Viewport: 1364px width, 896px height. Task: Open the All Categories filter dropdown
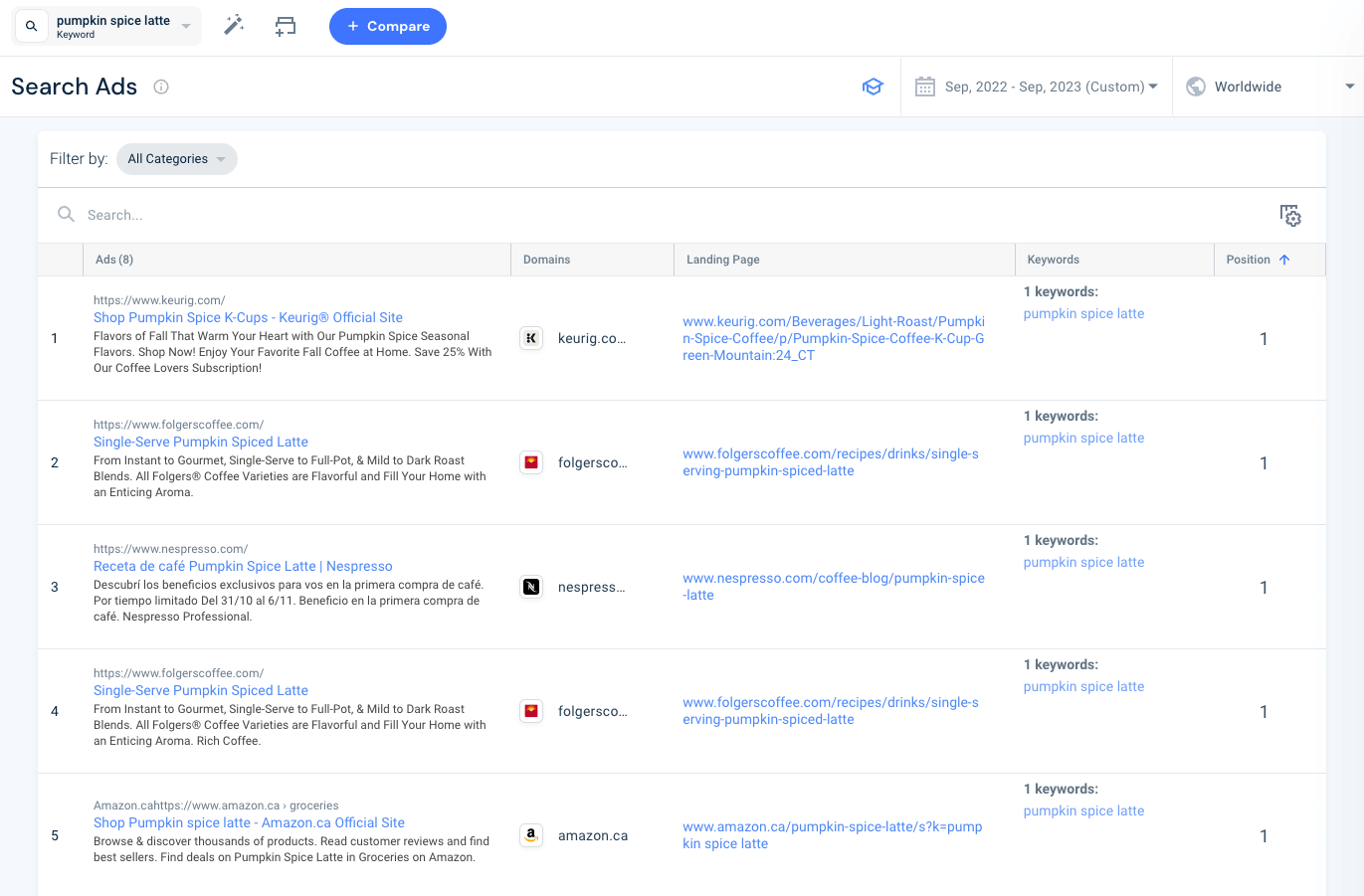pyautogui.click(x=177, y=159)
